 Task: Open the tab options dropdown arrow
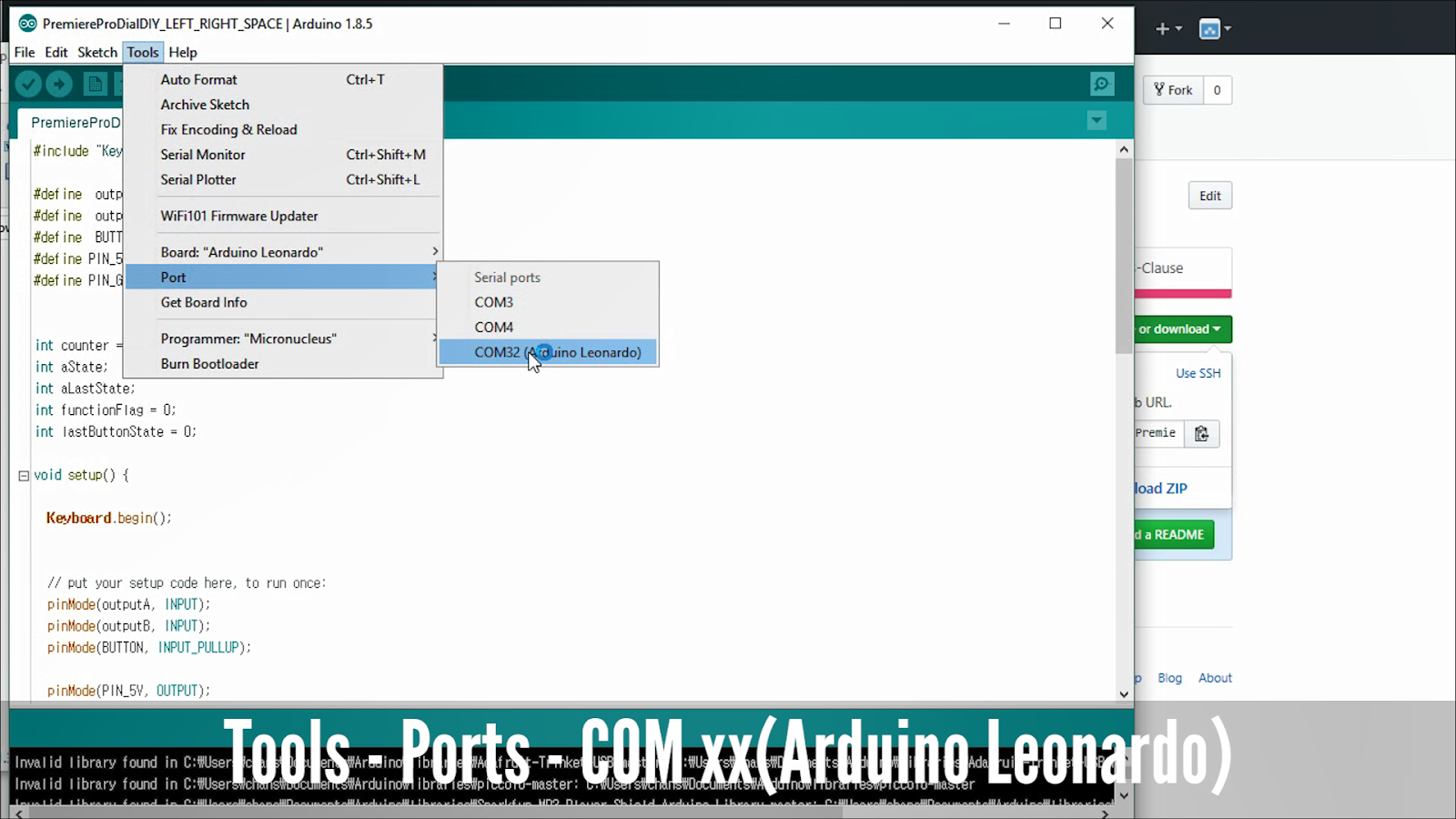1097,120
